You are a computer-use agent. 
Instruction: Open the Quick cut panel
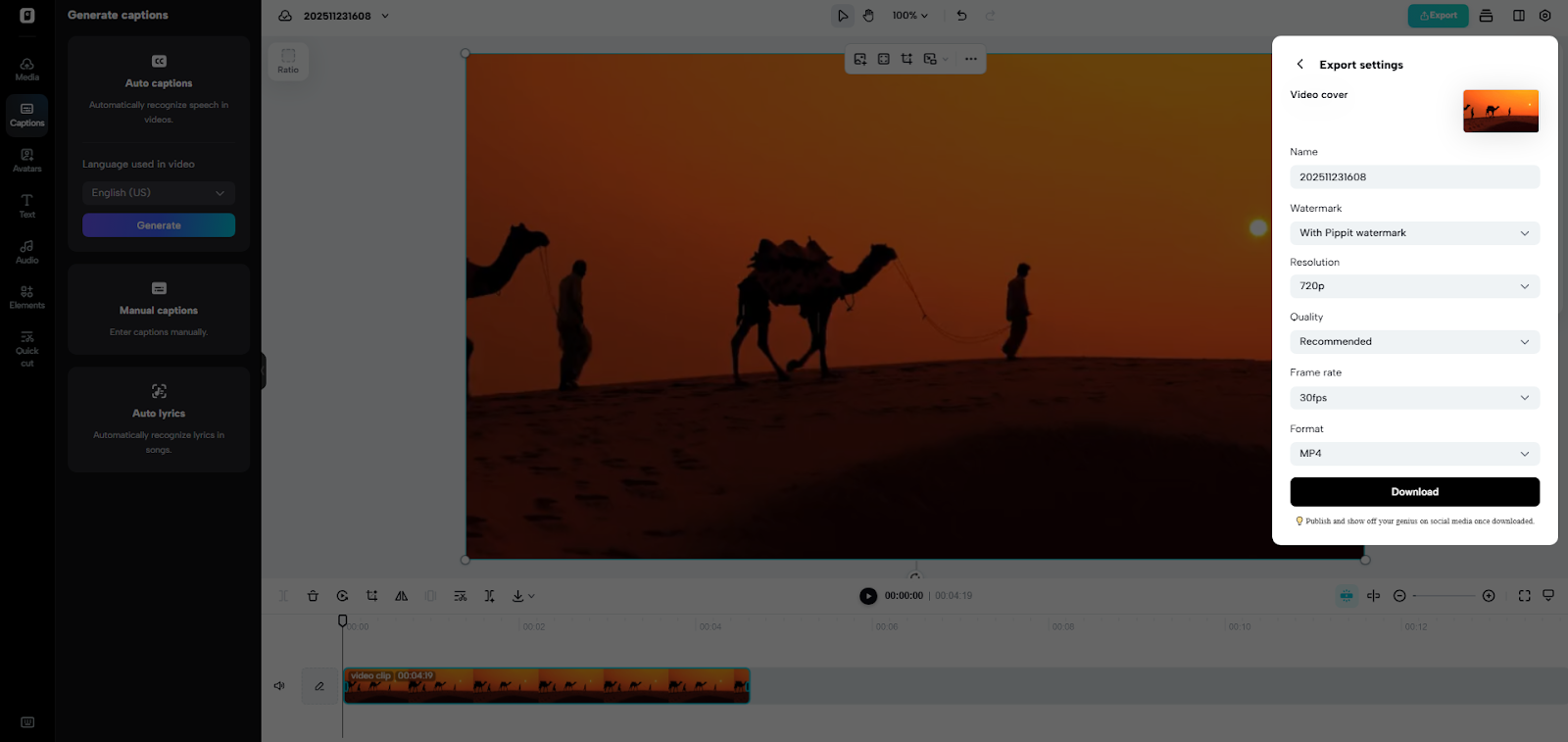(x=27, y=350)
